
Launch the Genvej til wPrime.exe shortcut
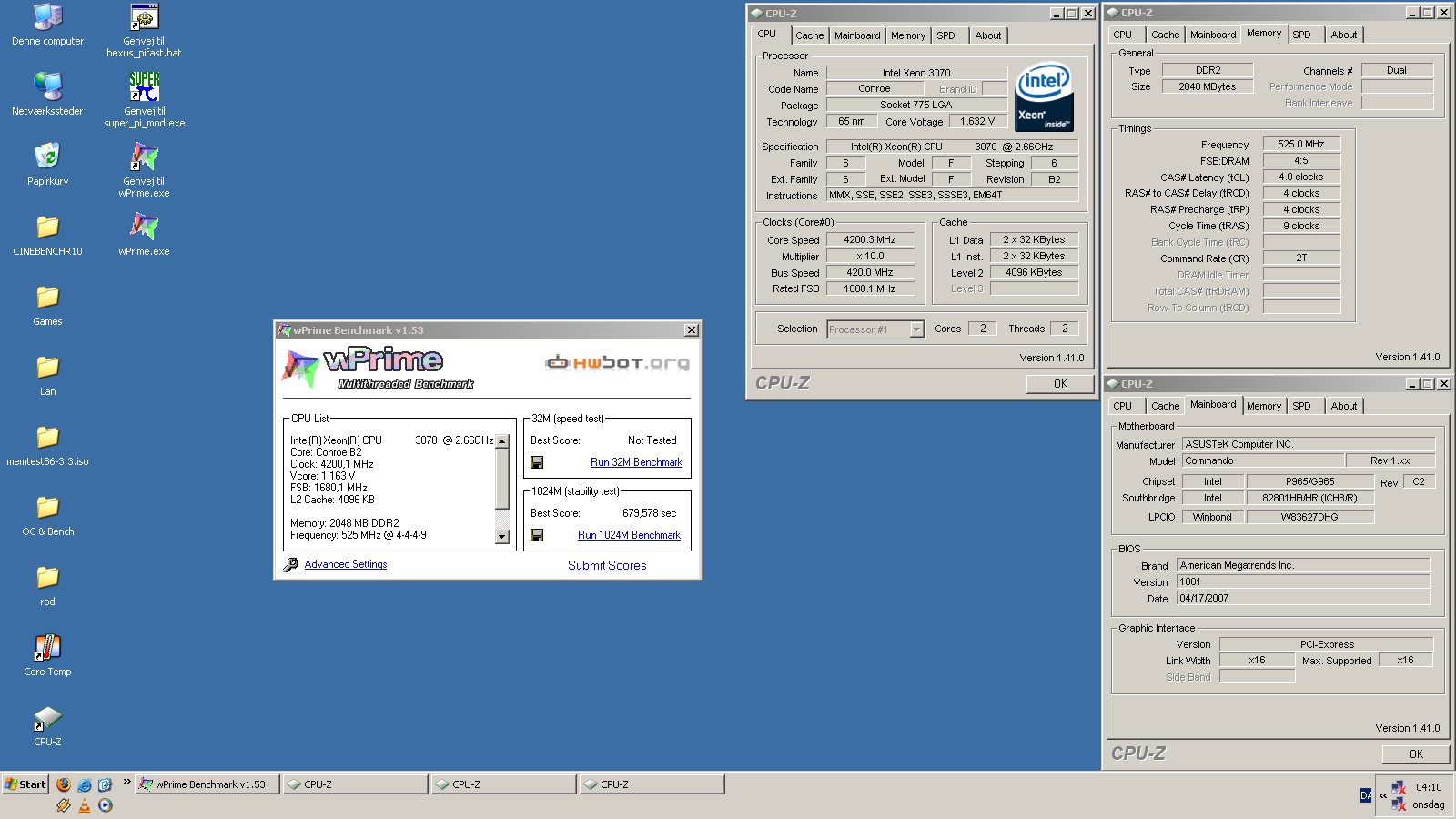tap(144, 171)
